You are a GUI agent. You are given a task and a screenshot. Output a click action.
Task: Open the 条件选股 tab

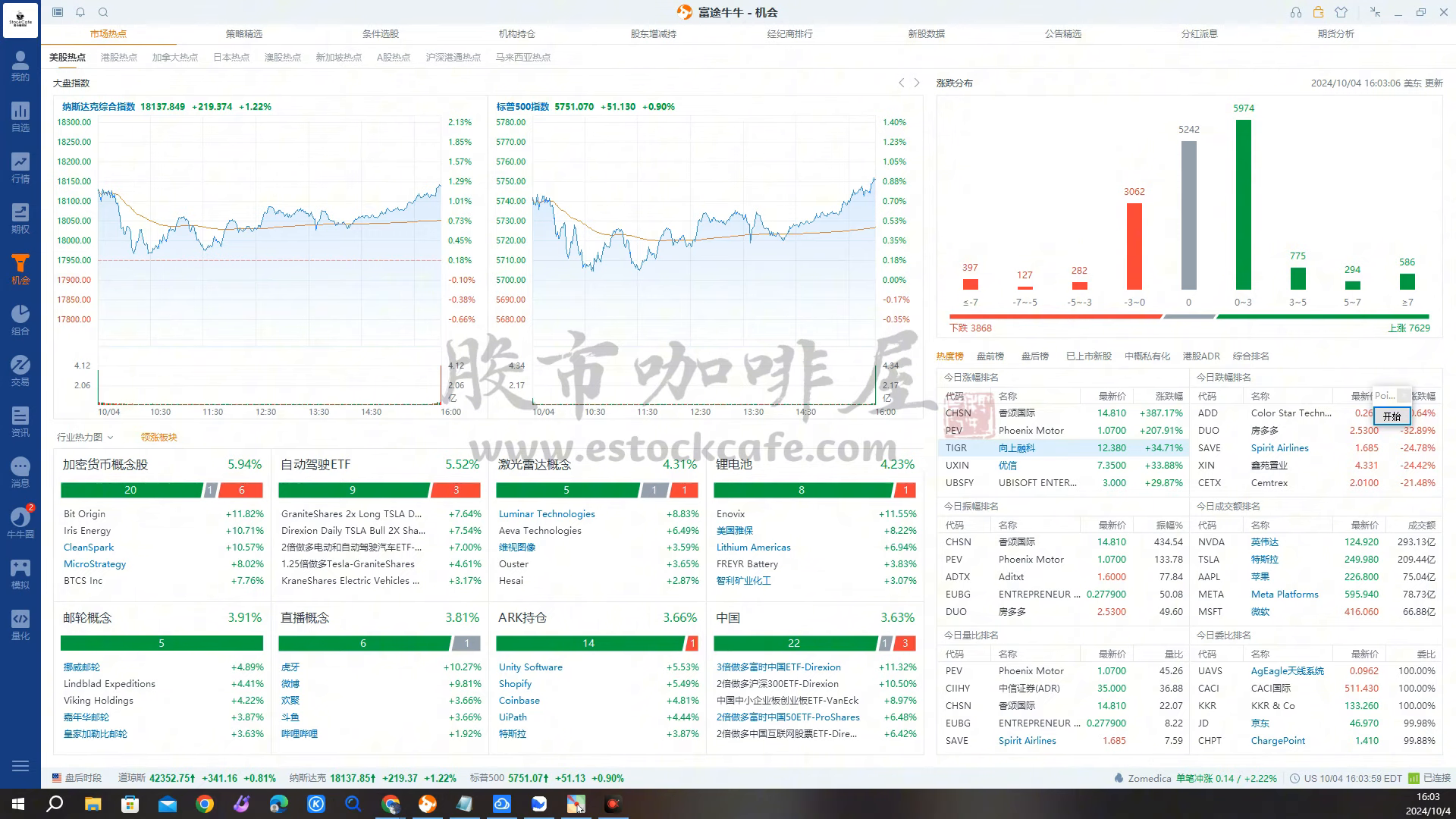(x=380, y=34)
